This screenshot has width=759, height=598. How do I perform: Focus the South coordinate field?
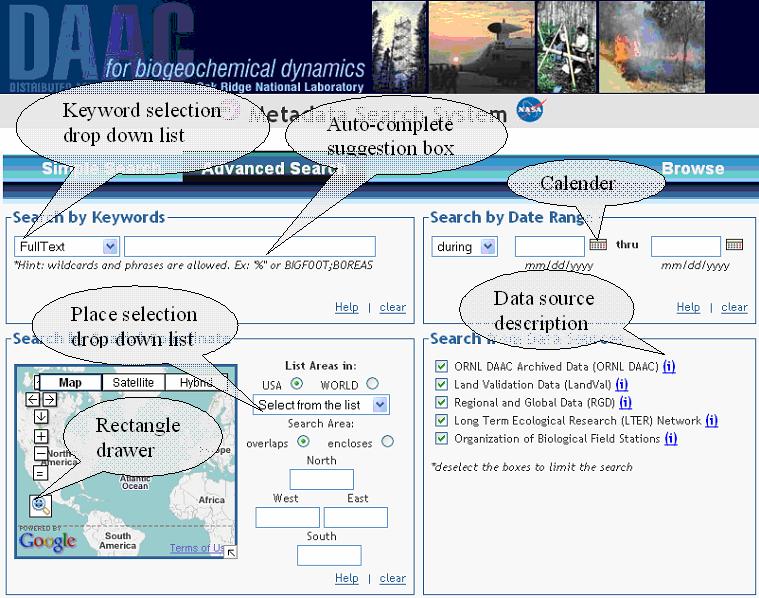(329, 555)
